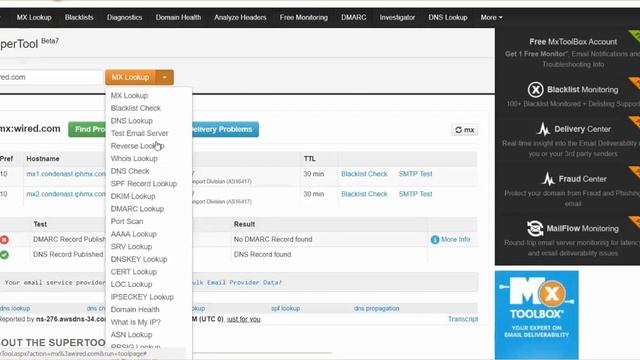
Task: Open the Investigator nav item
Action: 397,18
